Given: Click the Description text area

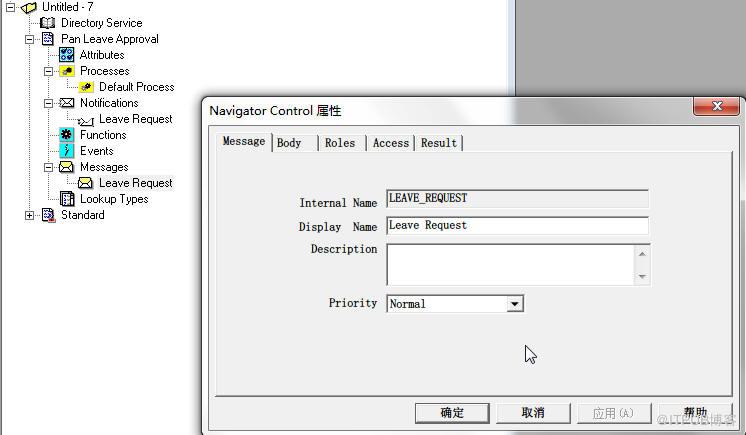Looking at the screenshot, I should tap(510, 265).
